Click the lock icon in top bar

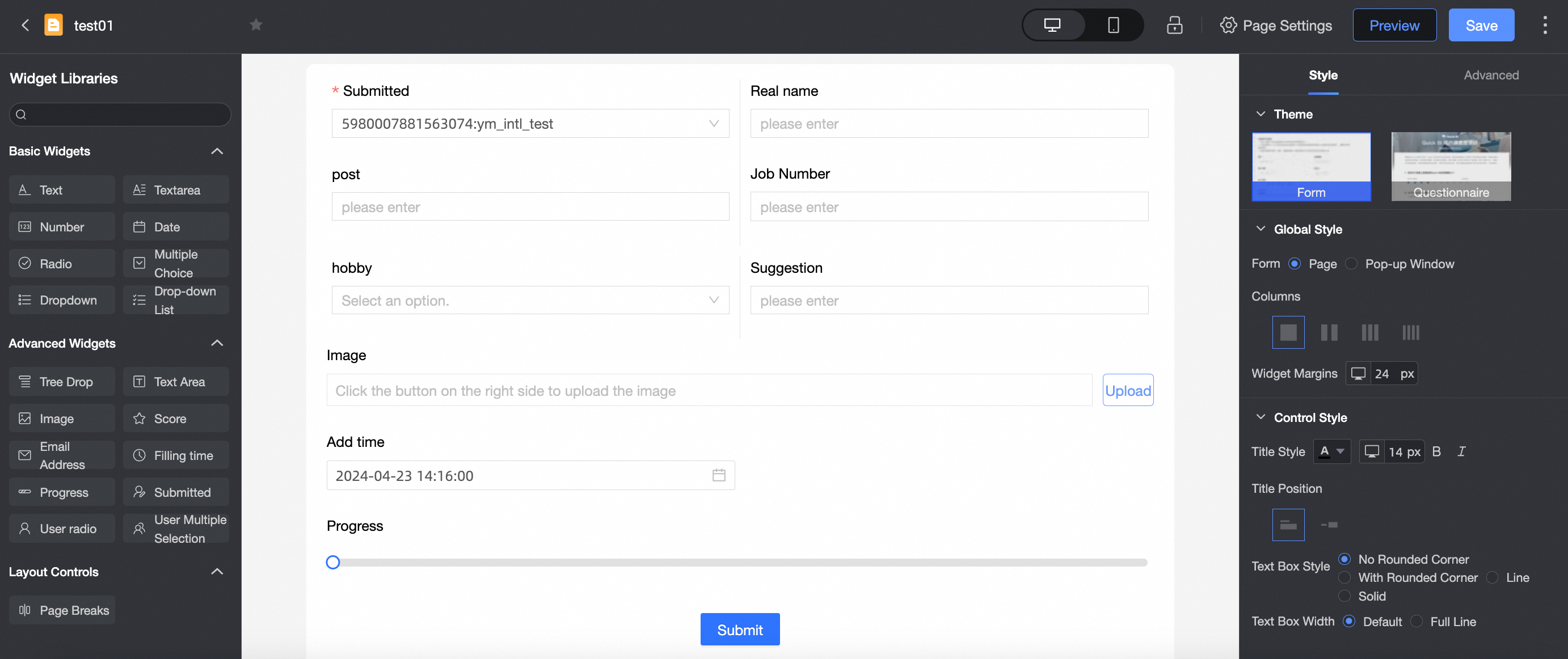[x=1174, y=25]
